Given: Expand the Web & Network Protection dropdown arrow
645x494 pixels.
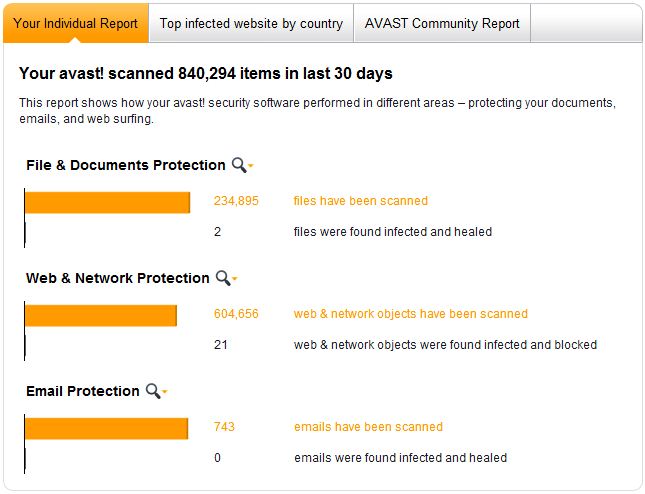Looking at the screenshot, I should point(235,279).
